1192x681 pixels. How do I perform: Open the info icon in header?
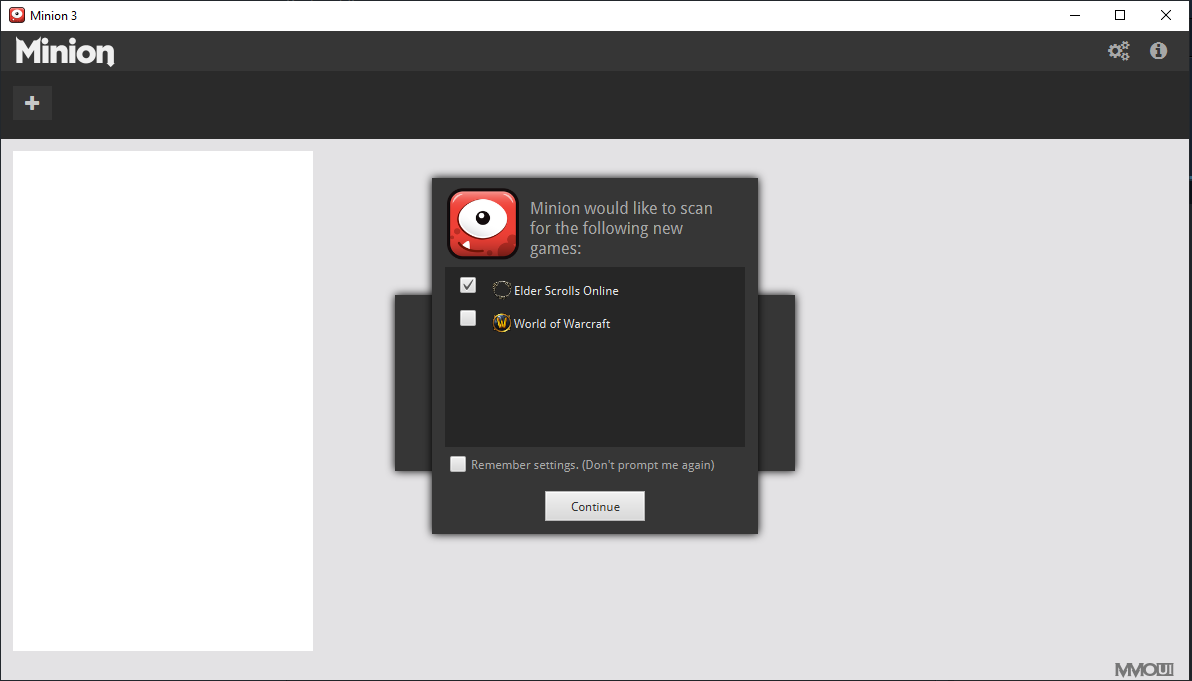click(1158, 50)
